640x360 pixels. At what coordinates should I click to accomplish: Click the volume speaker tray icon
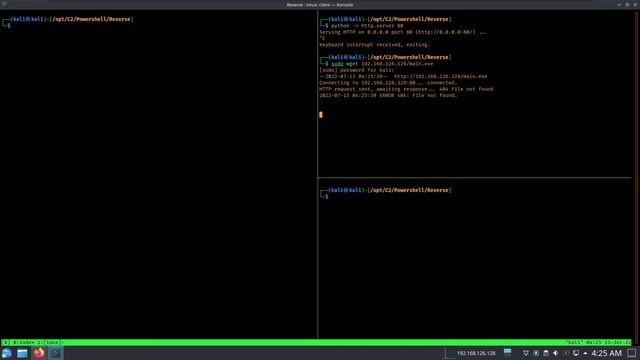tap(556, 353)
